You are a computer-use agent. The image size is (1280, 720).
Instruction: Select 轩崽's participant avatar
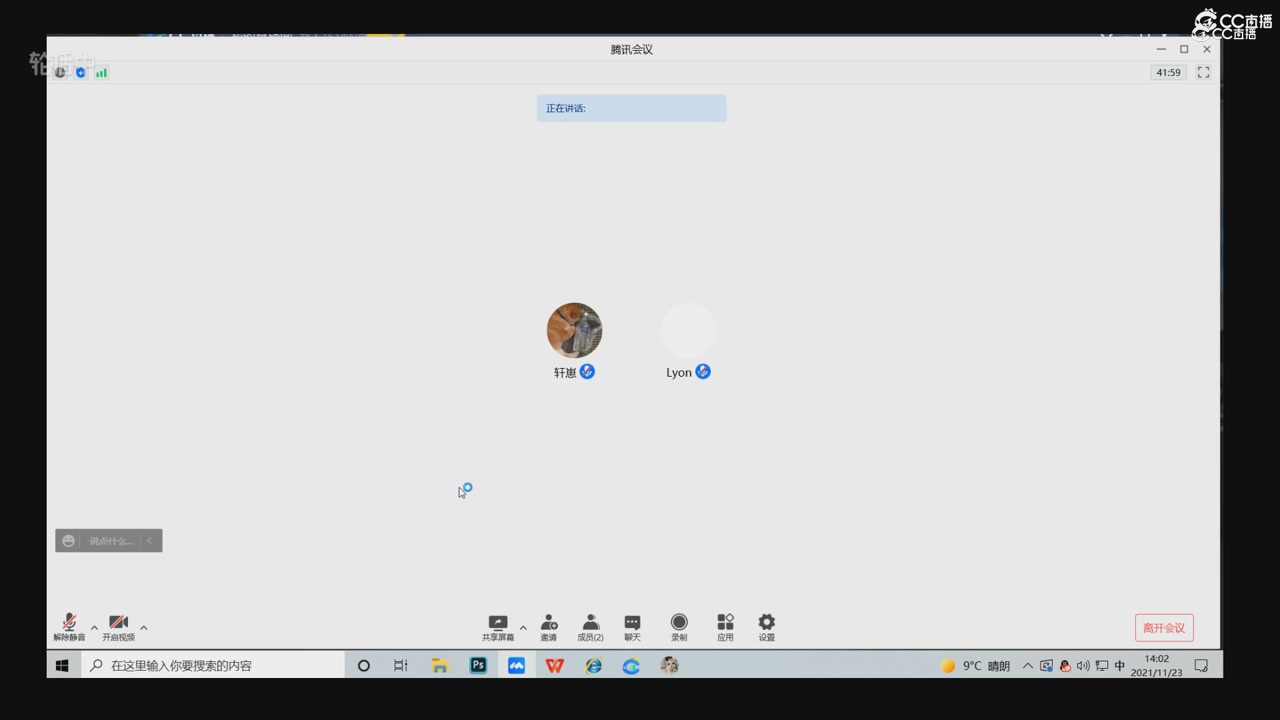pos(574,330)
